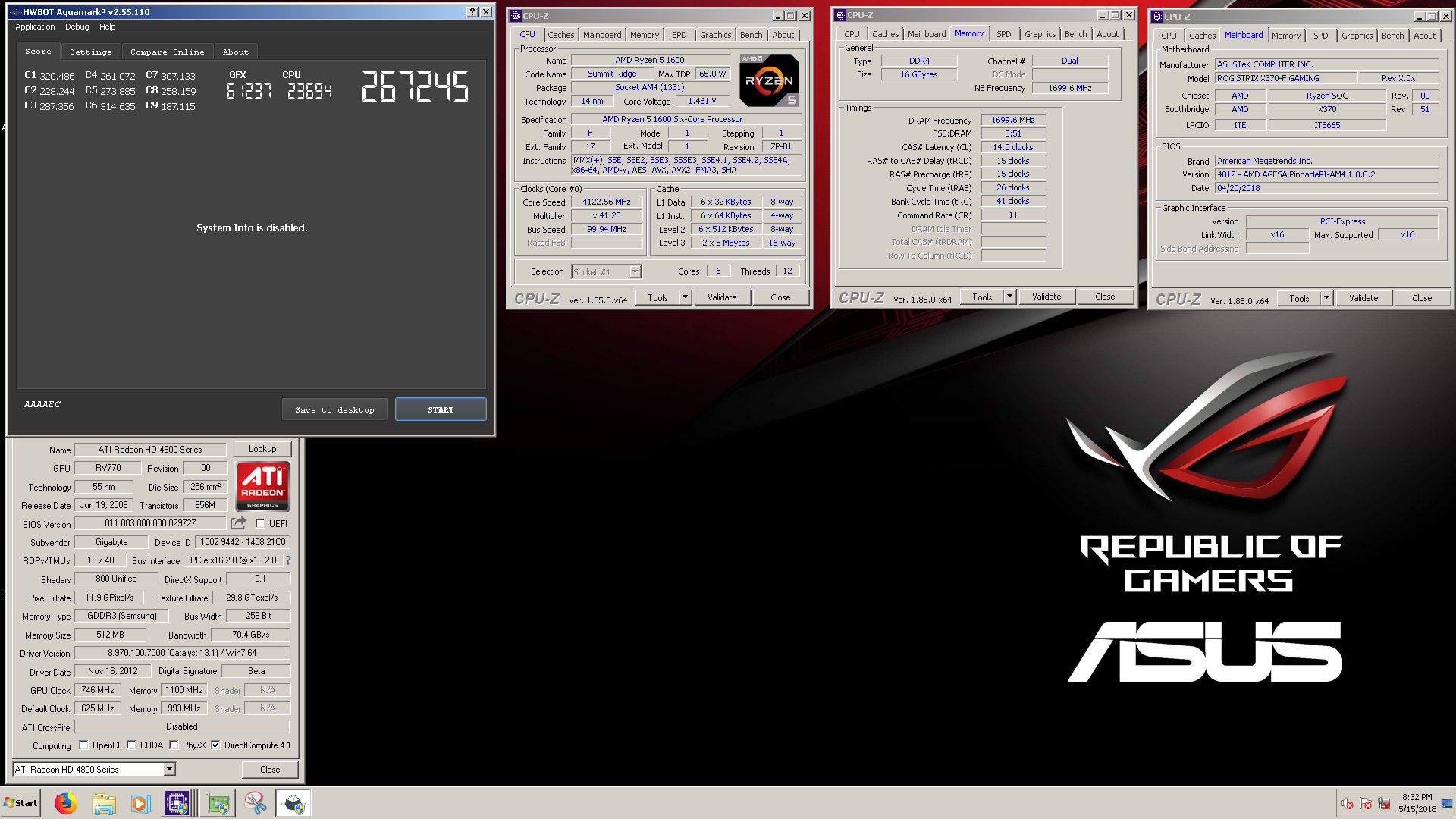Viewport: 1456px width, 819px height.
Task: Click the Lookup button in GPU-Z
Action: pos(262,449)
